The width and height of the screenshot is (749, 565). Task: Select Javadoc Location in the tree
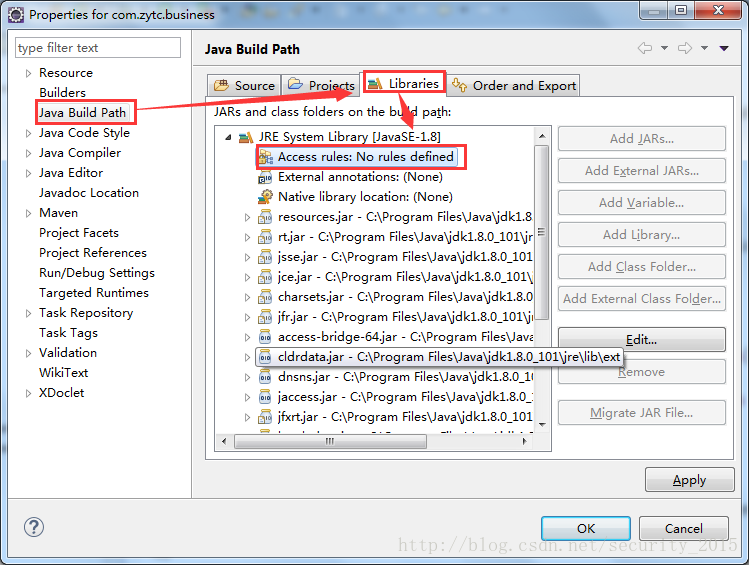[x=89, y=193]
